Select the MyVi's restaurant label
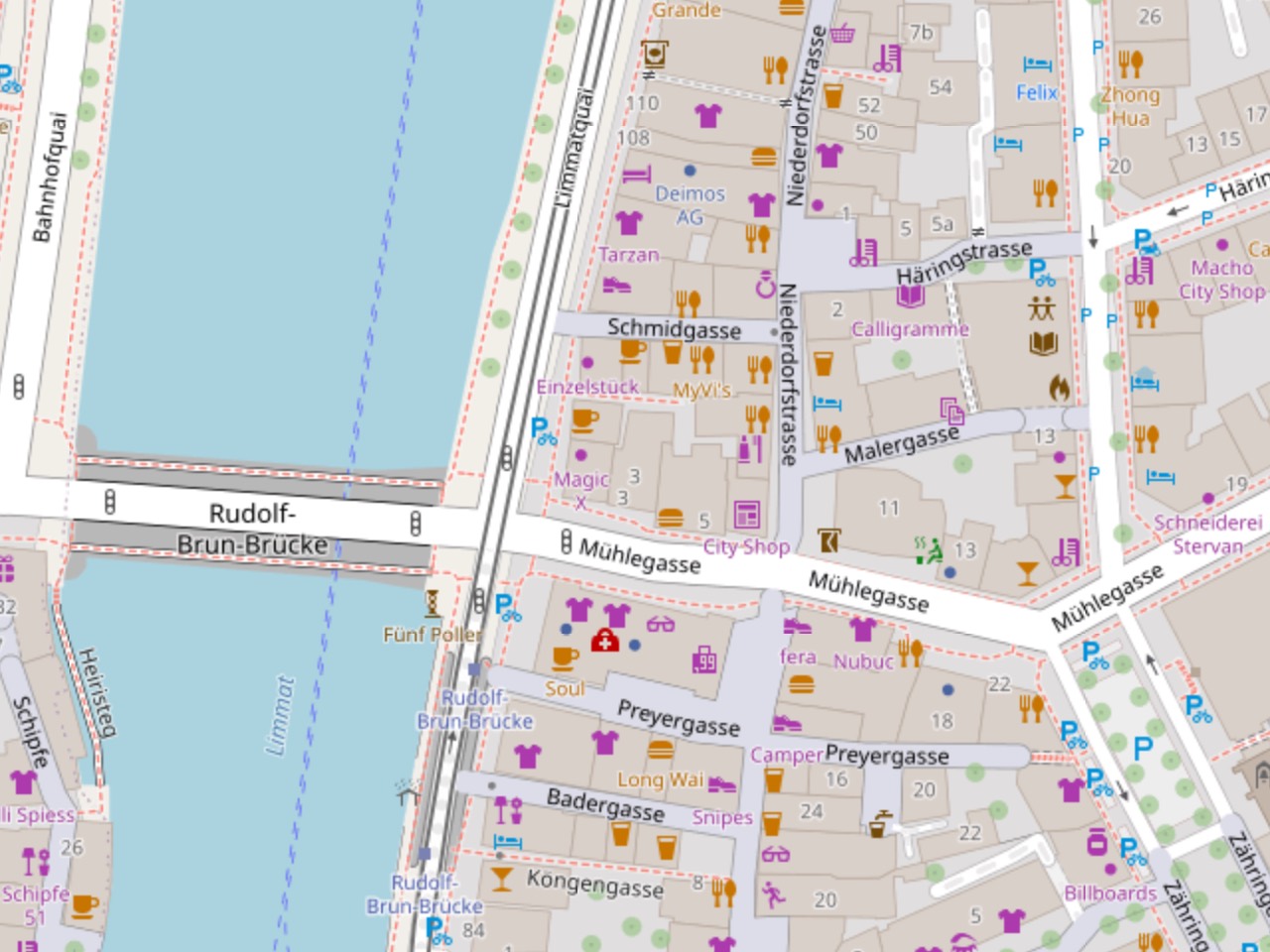 click(x=702, y=391)
